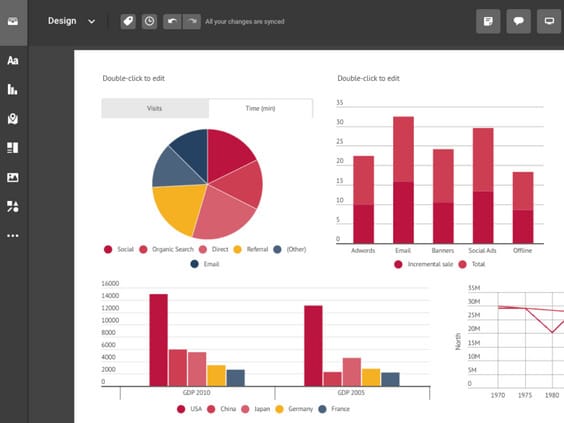The height and width of the screenshot is (423, 564).
Task: Open the shapes icon in sidebar
Action: (x=13, y=206)
